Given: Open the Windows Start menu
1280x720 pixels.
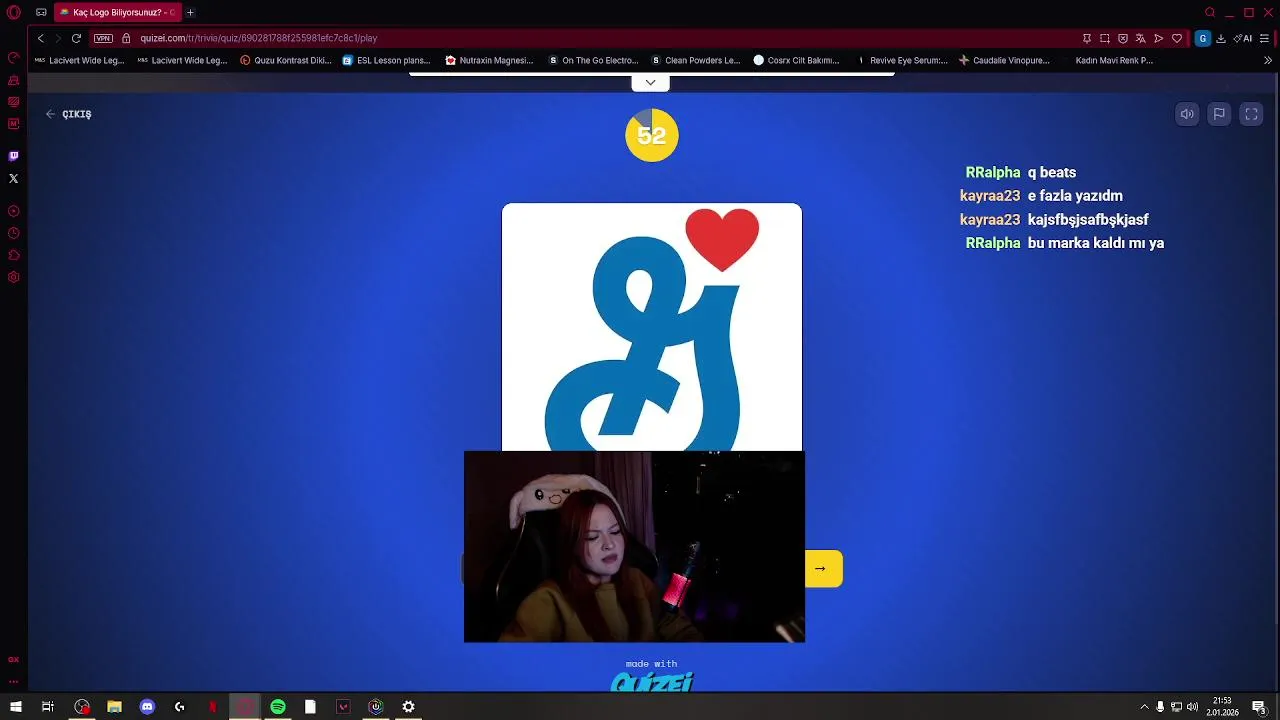Looking at the screenshot, I should [x=16, y=707].
